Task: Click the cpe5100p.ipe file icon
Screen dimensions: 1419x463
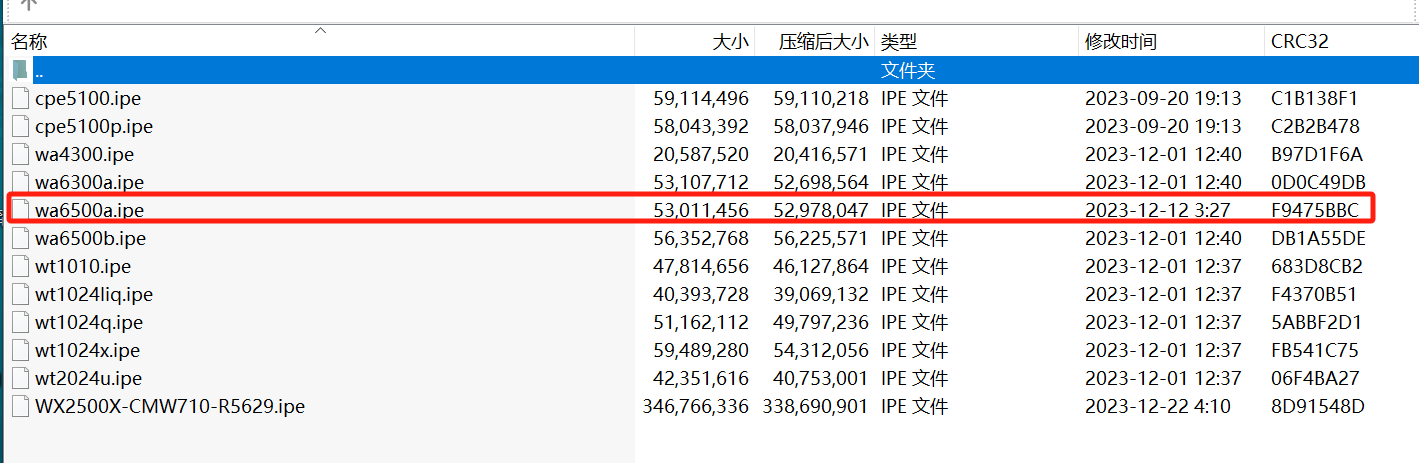Action: pyautogui.click(x=20, y=127)
